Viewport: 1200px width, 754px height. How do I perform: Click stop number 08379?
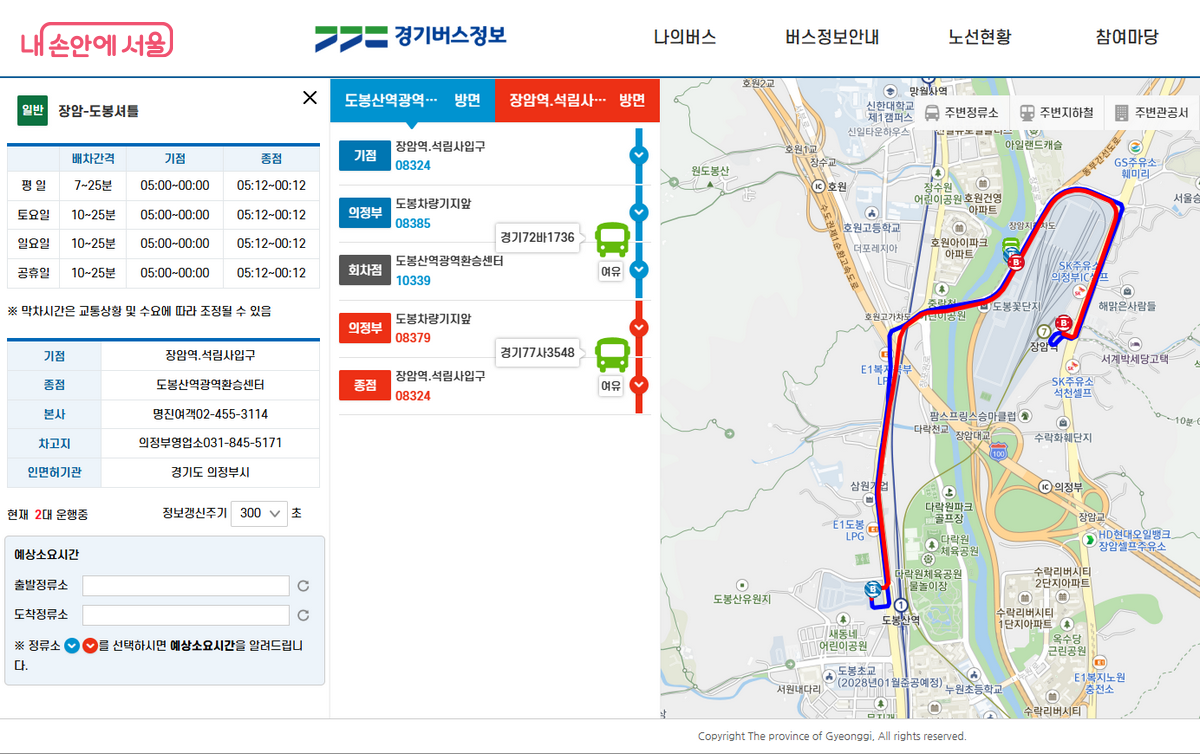coord(413,339)
